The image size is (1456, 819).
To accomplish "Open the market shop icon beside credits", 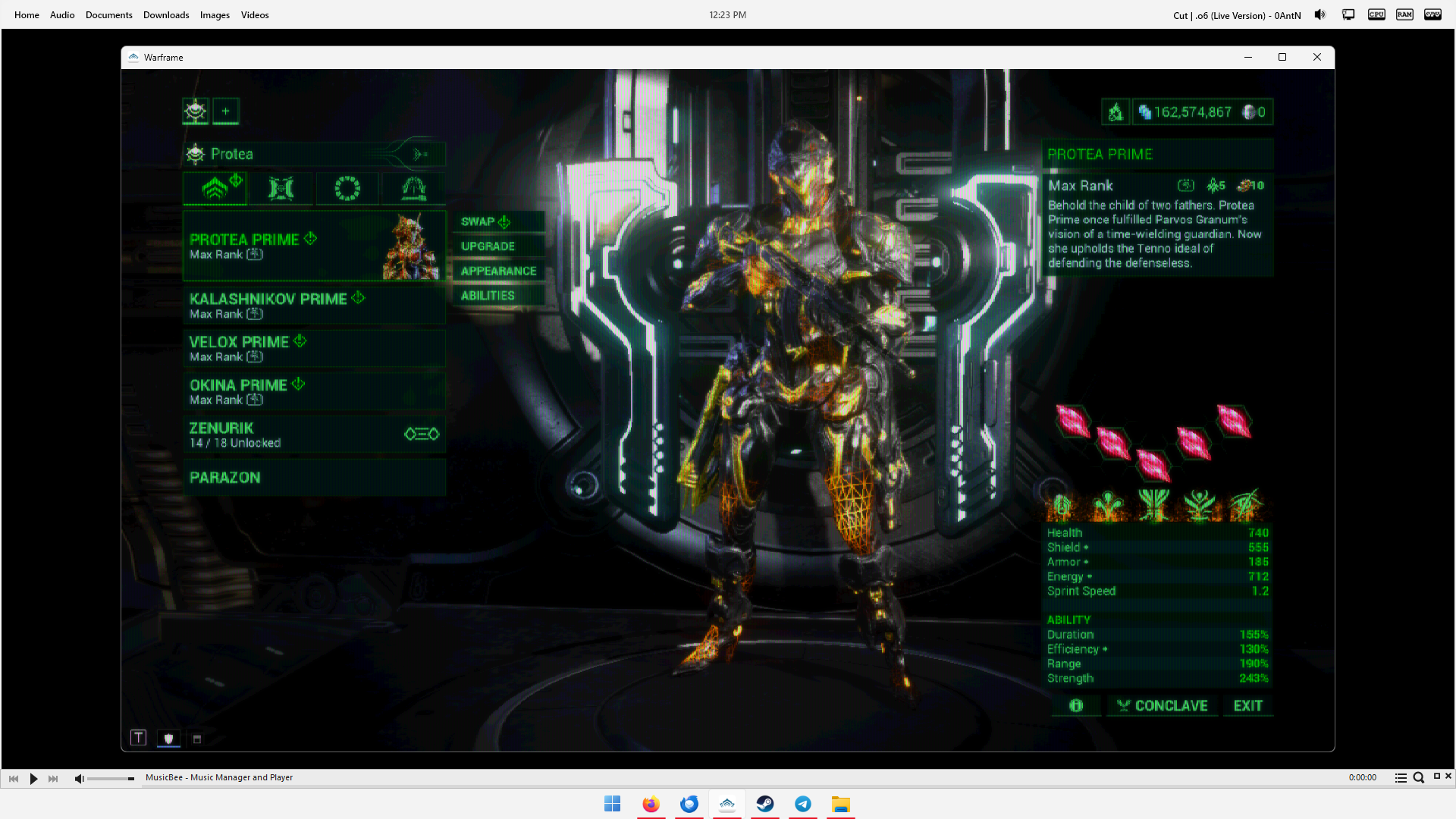I will pyautogui.click(x=1116, y=112).
